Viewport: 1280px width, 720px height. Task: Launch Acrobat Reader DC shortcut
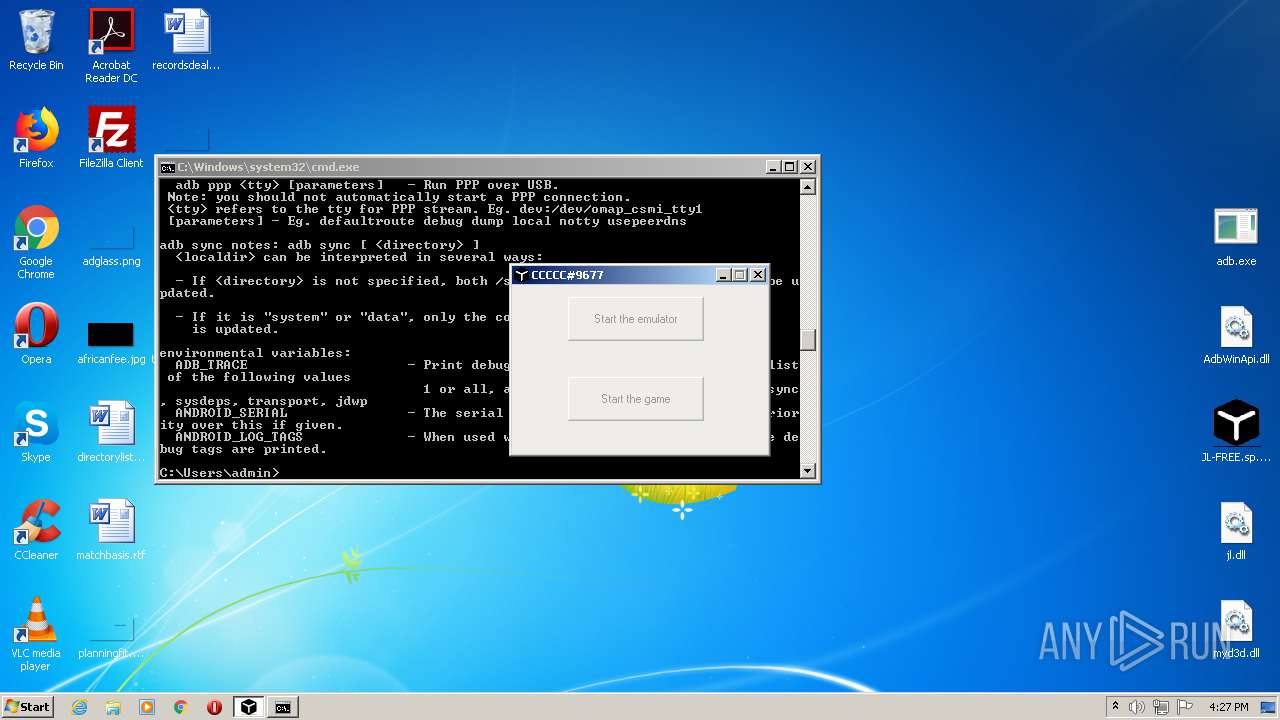(111, 46)
